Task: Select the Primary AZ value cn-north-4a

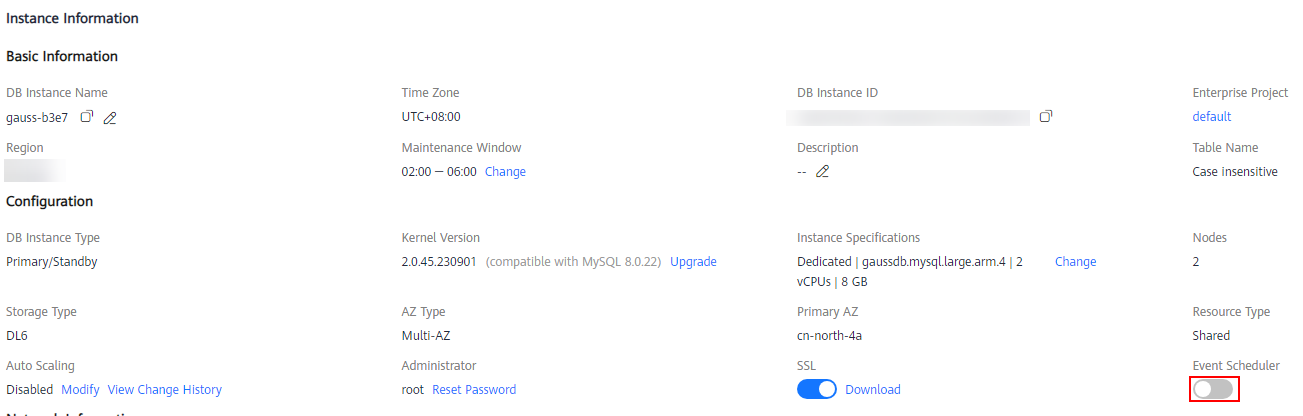Action: click(x=829, y=336)
